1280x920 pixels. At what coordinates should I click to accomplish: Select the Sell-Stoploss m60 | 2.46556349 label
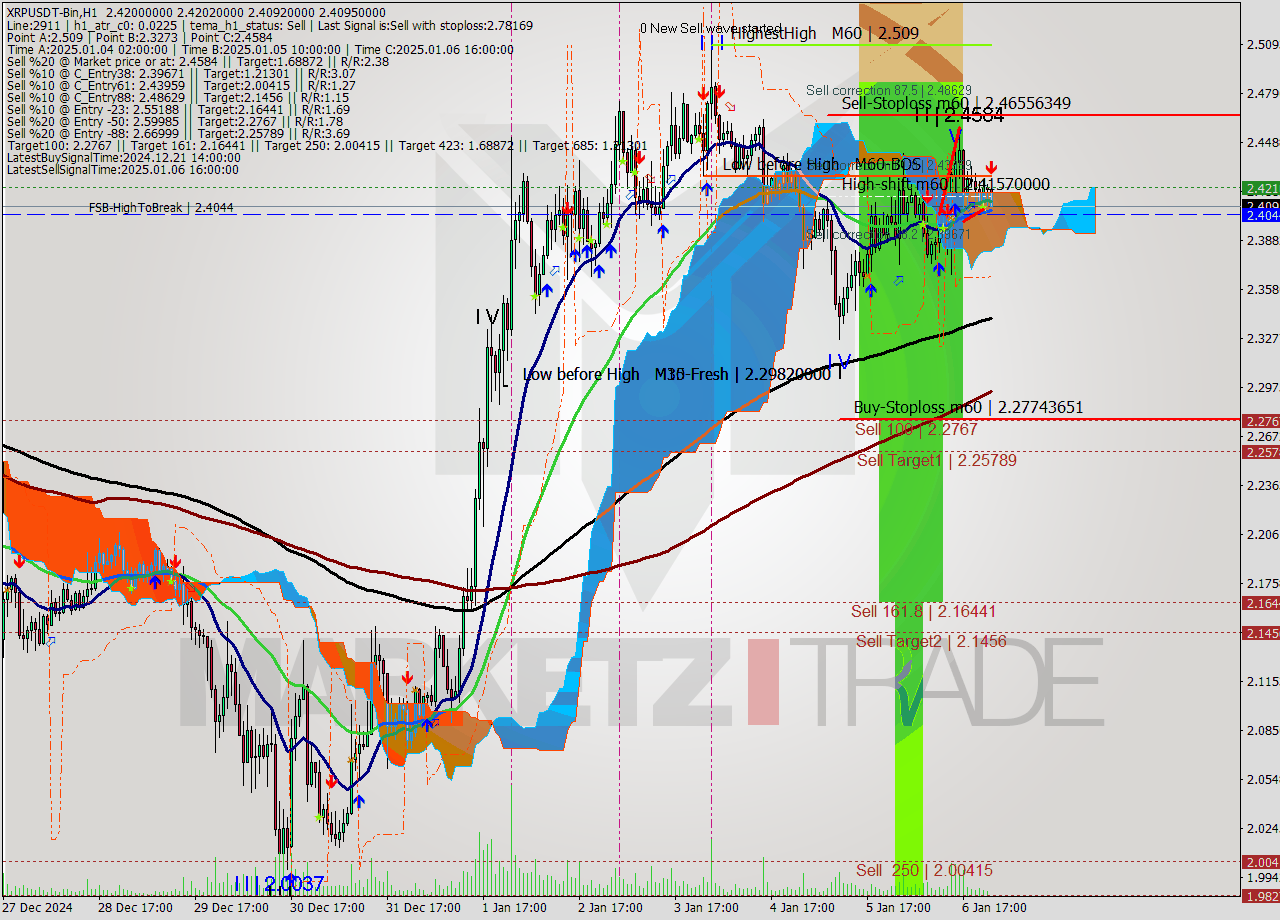click(956, 103)
